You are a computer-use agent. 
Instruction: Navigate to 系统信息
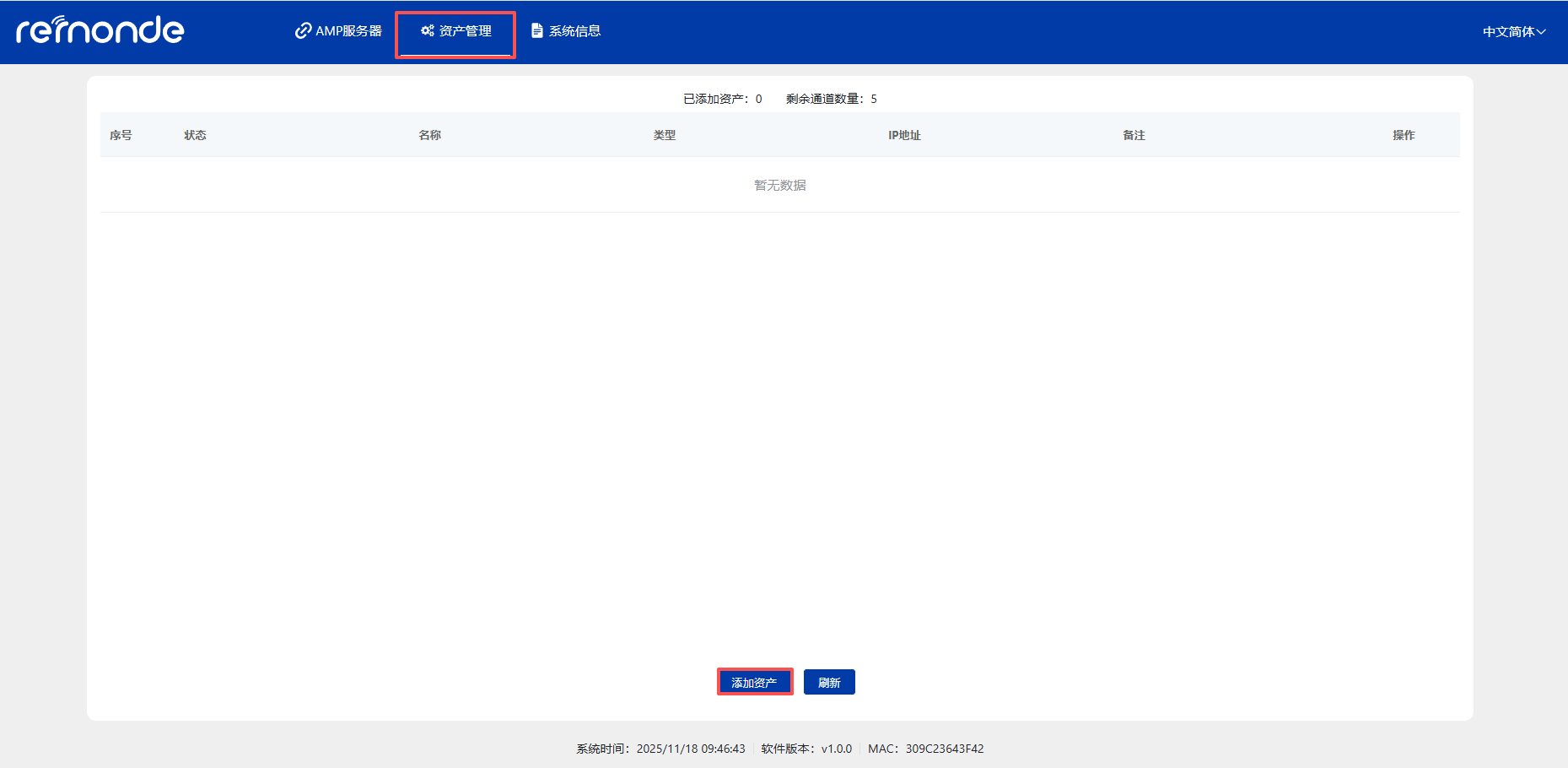click(x=574, y=30)
